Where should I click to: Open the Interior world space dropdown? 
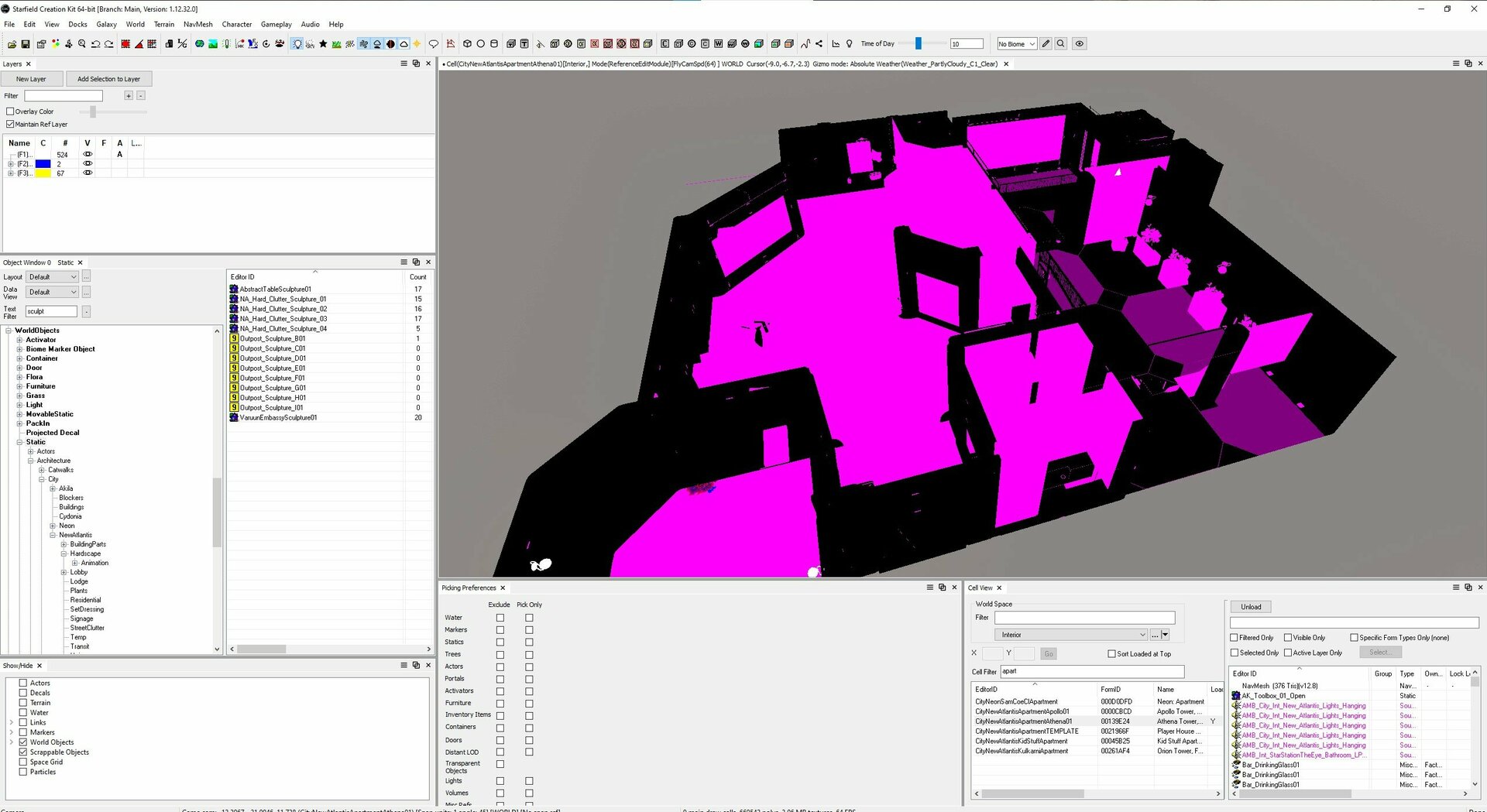(1070, 635)
